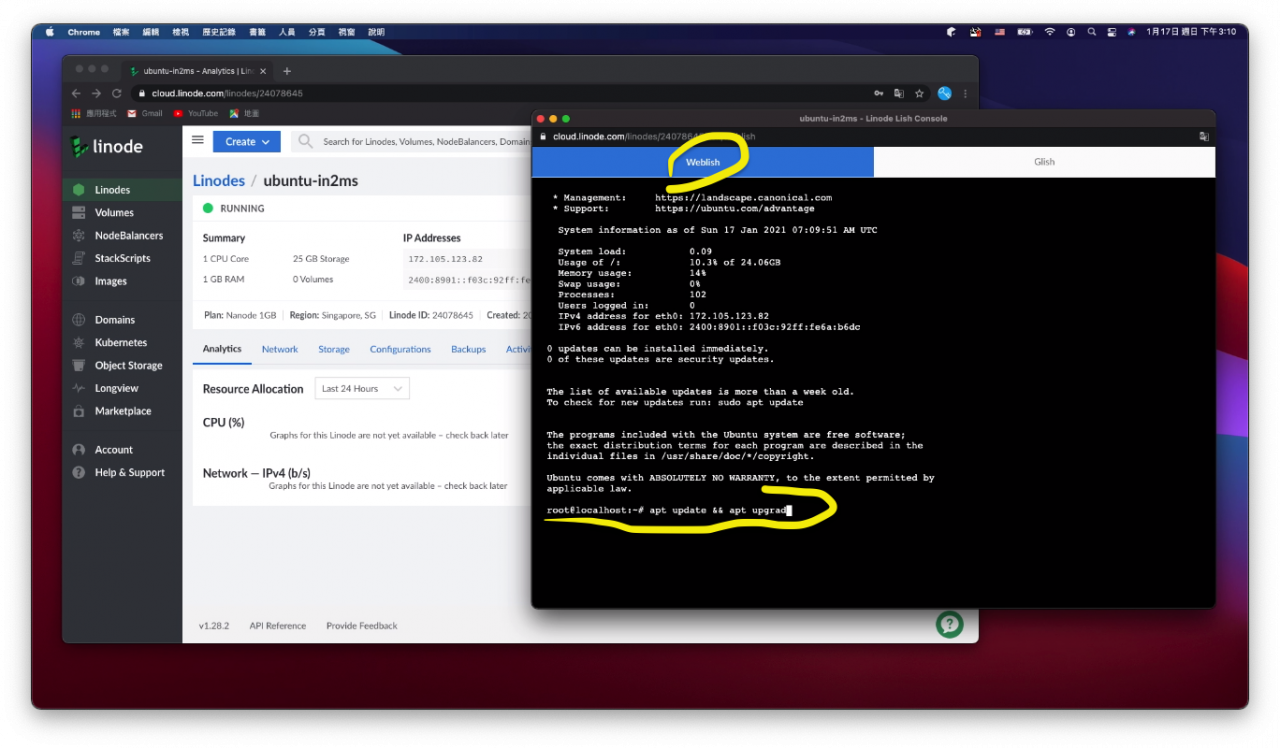The height and width of the screenshot is (748, 1280).
Task: Open StackScripts in the sidebar
Action: pyautogui.click(x=122, y=258)
